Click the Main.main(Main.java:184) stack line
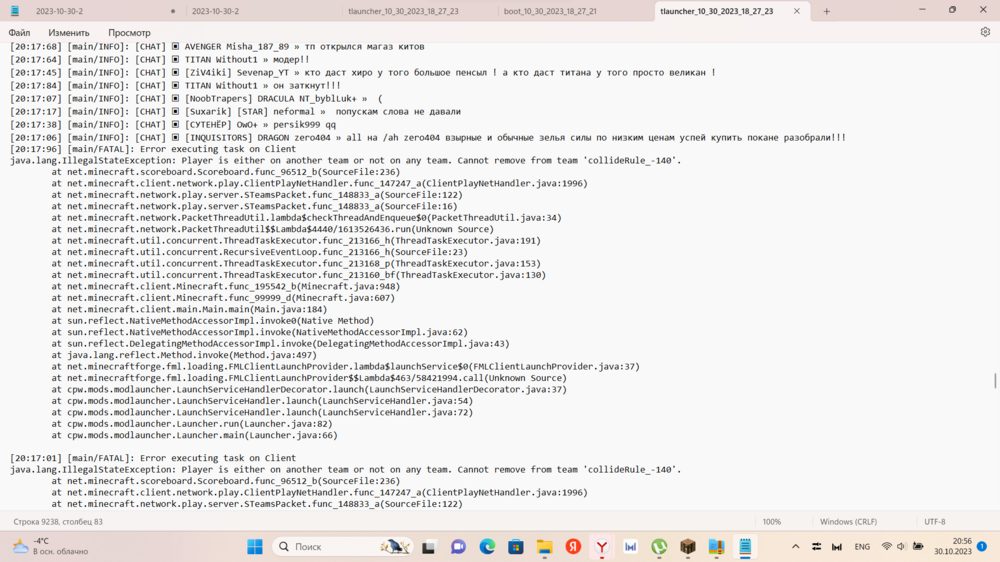Viewport: 1000px width, 562px height. 189,309
